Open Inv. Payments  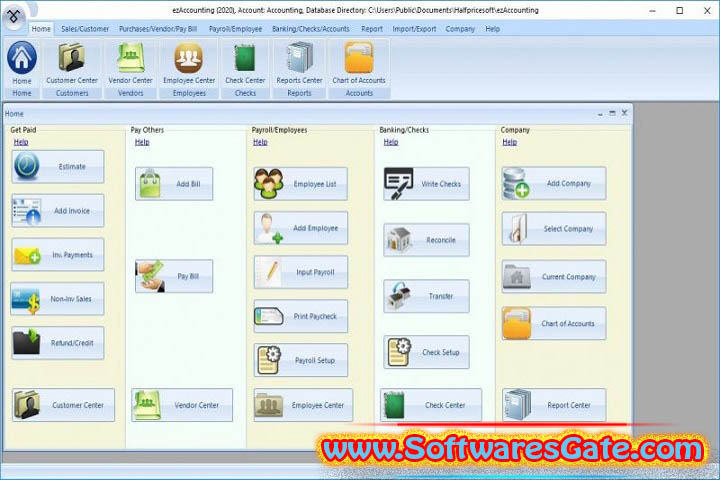tap(58, 254)
